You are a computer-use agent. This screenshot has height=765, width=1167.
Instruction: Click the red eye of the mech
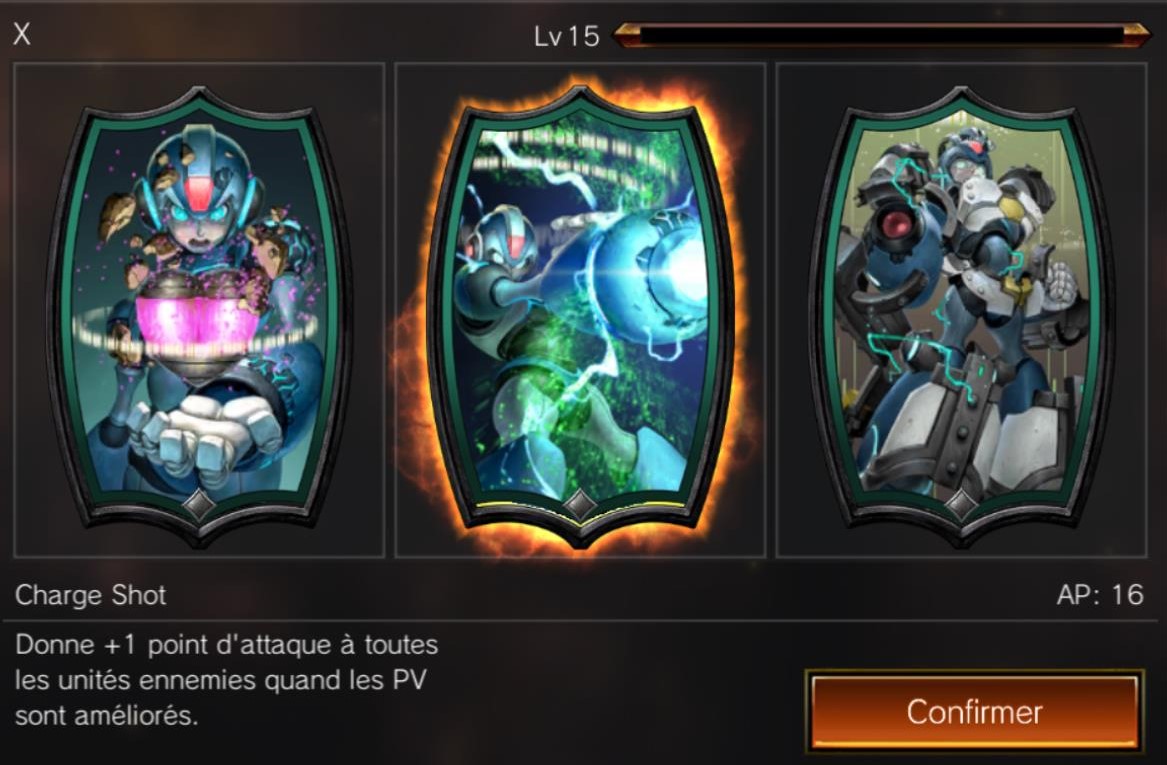click(x=898, y=222)
